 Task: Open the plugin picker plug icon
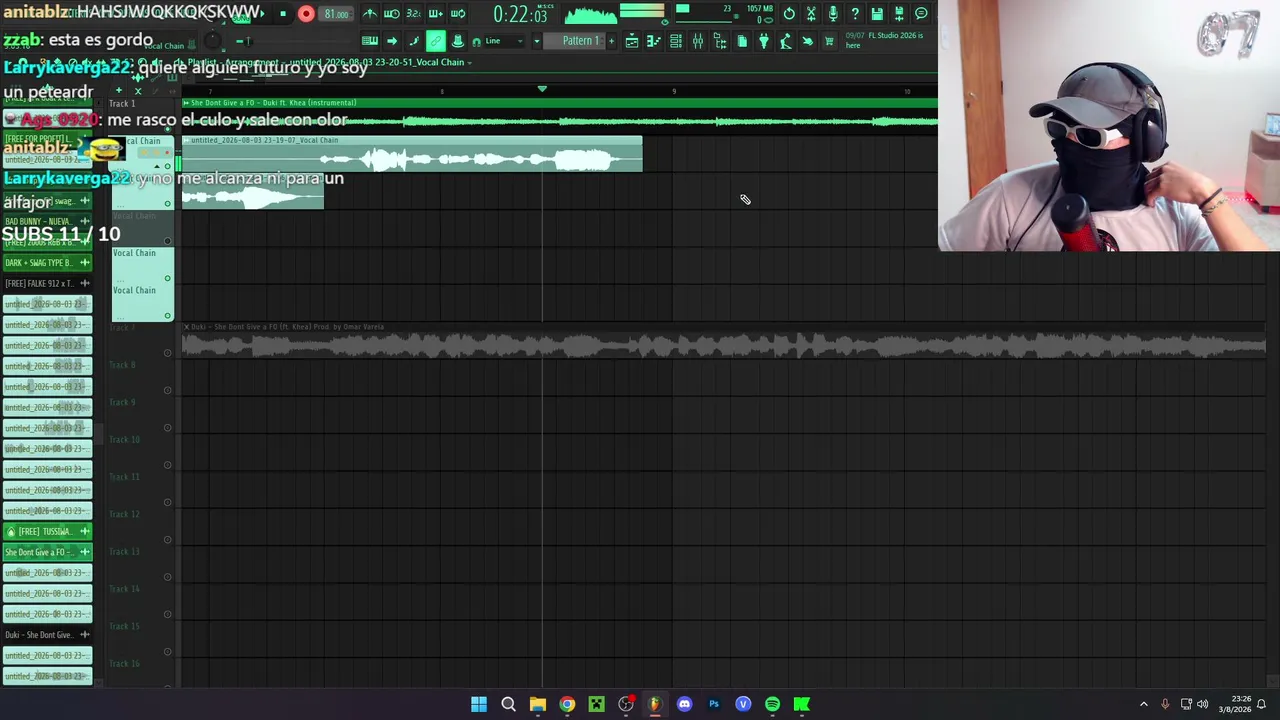point(764,41)
